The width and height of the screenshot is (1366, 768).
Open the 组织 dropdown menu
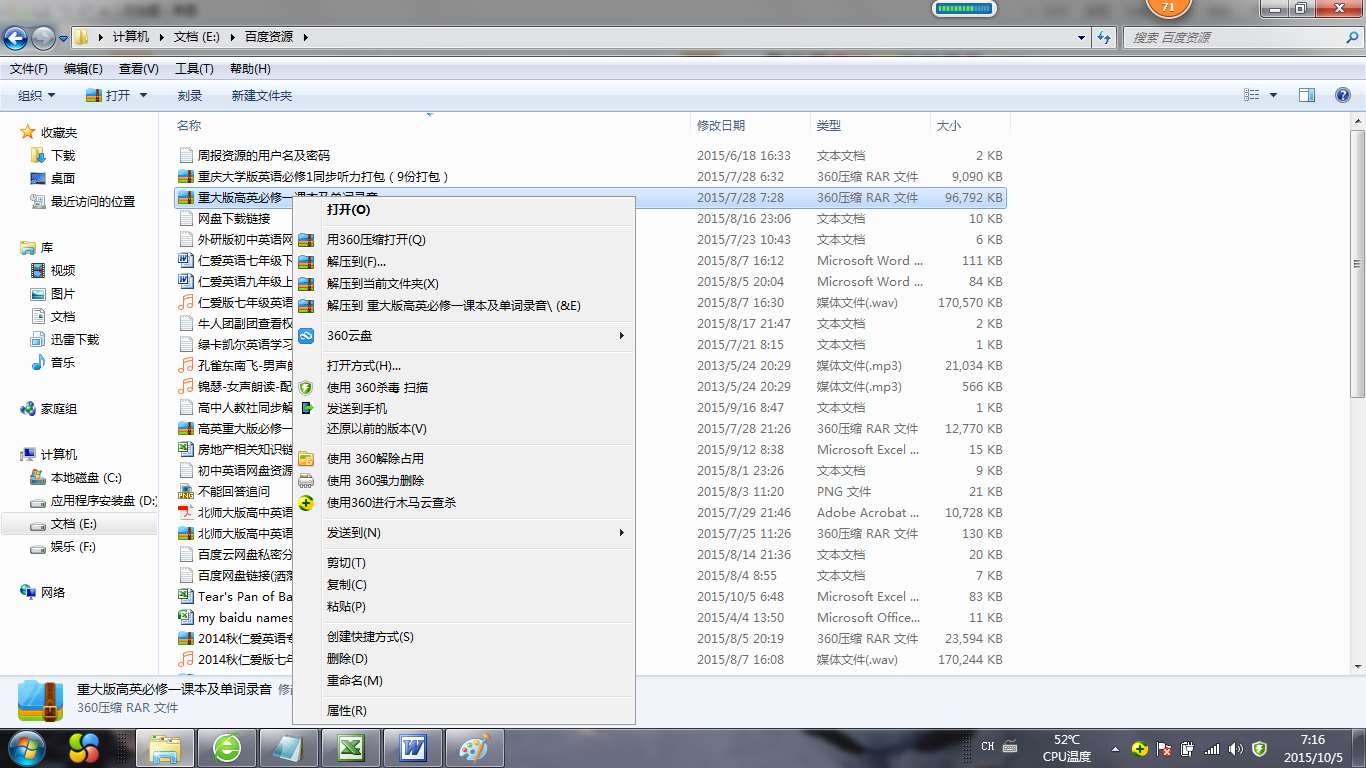pos(37,95)
